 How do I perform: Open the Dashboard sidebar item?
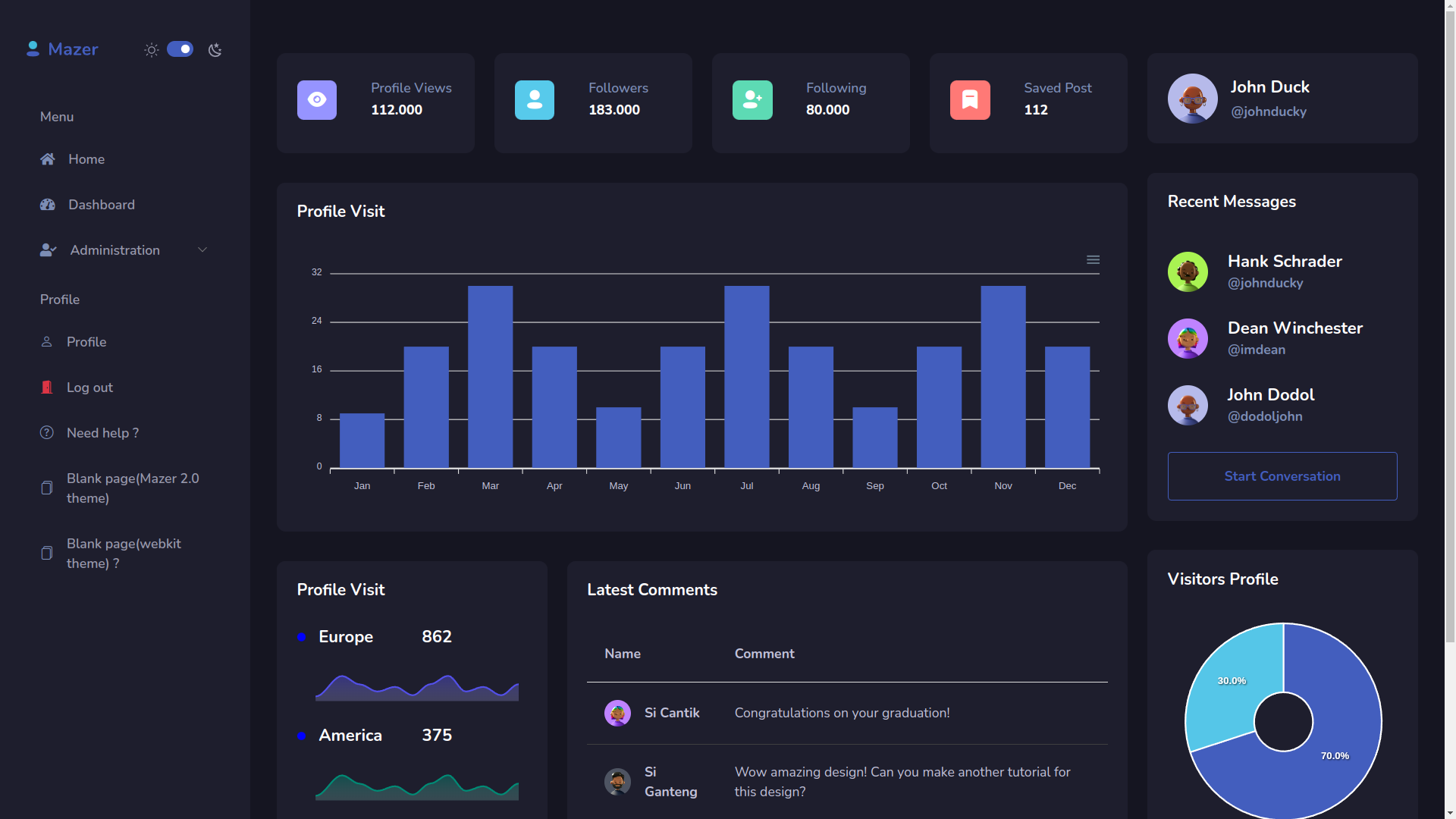101,205
